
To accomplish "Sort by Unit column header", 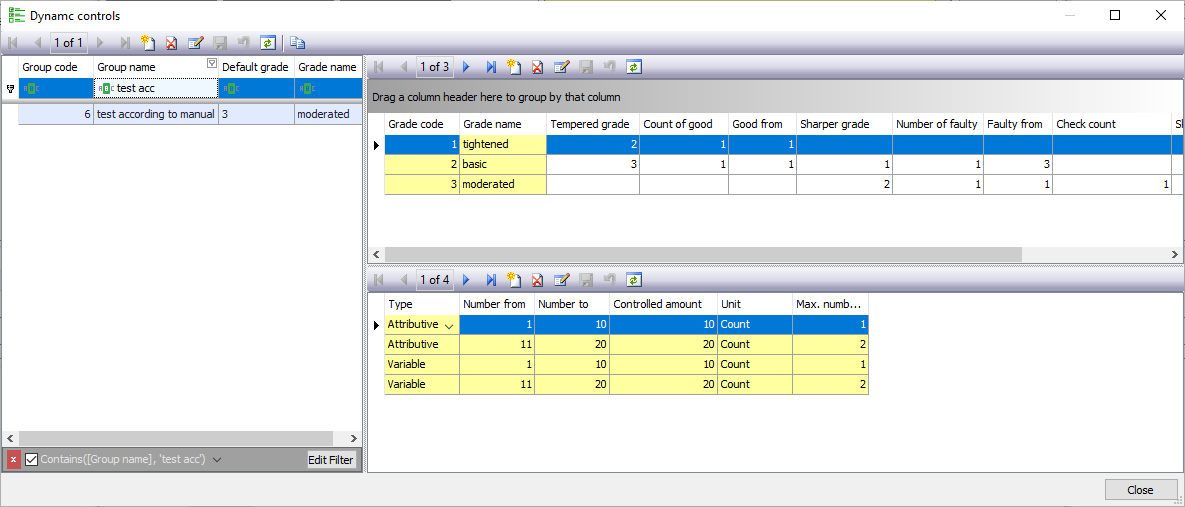I will tap(754, 304).
